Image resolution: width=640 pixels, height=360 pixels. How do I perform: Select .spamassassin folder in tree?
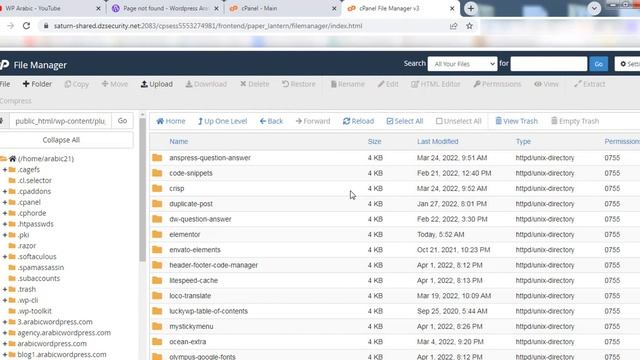(40, 267)
